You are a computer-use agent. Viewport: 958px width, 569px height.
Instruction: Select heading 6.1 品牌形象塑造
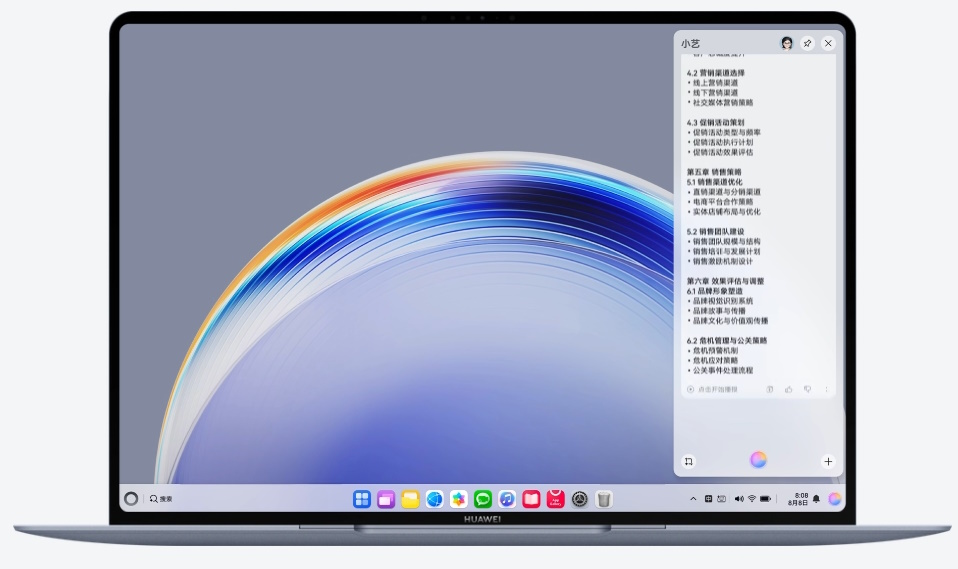pyautogui.click(x=714, y=291)
